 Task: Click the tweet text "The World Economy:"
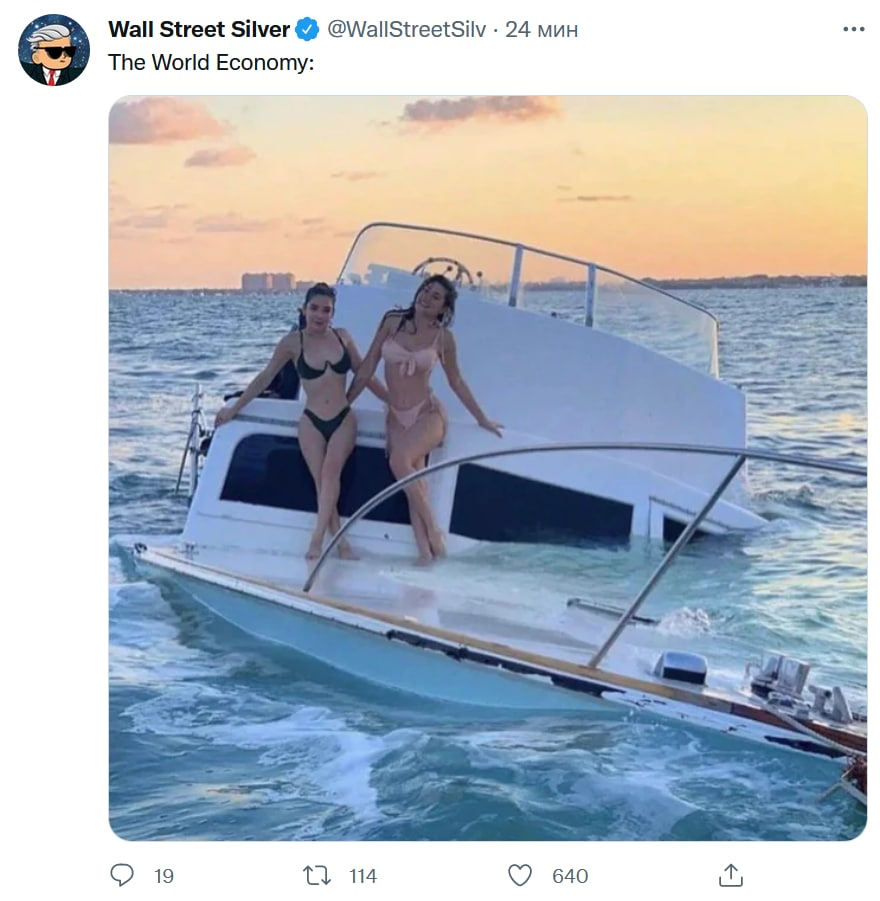(211, 62)
